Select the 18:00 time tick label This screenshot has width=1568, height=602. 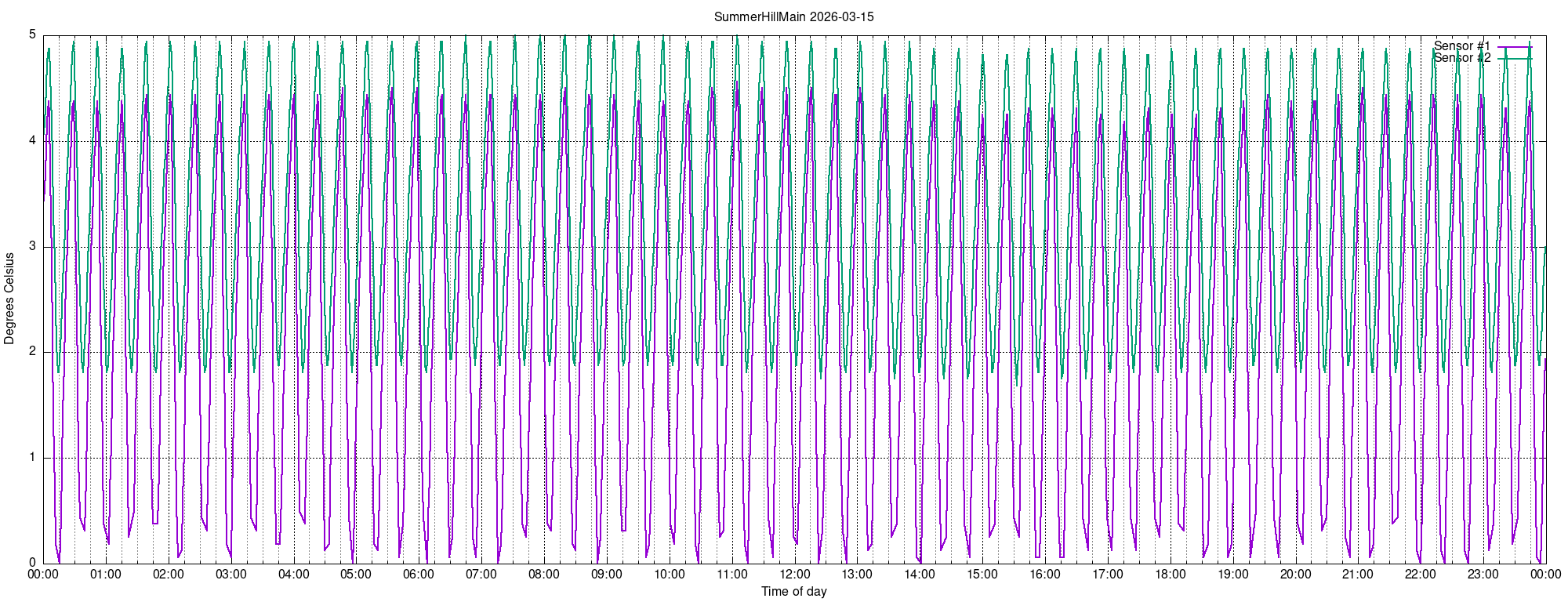1170,575
